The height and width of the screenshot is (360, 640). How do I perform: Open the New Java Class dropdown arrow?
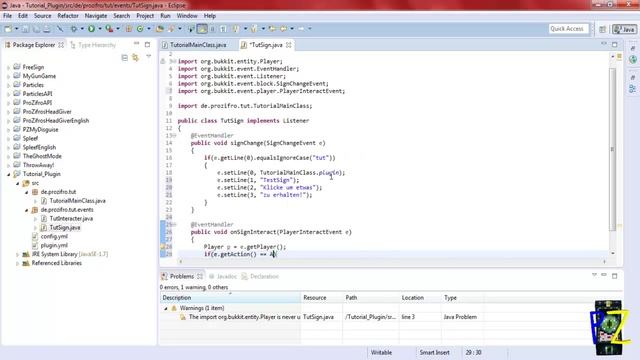(x=149, y=29)
